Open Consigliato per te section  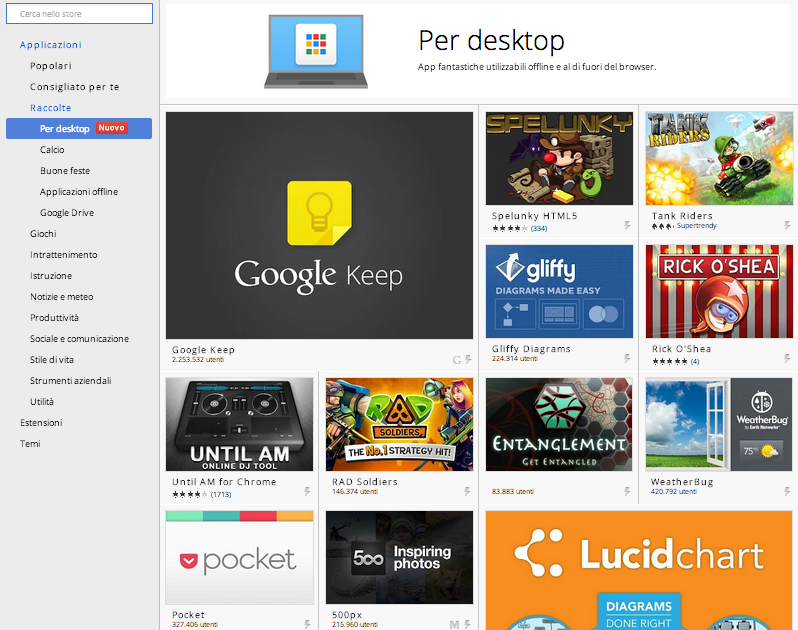[74, 87]
